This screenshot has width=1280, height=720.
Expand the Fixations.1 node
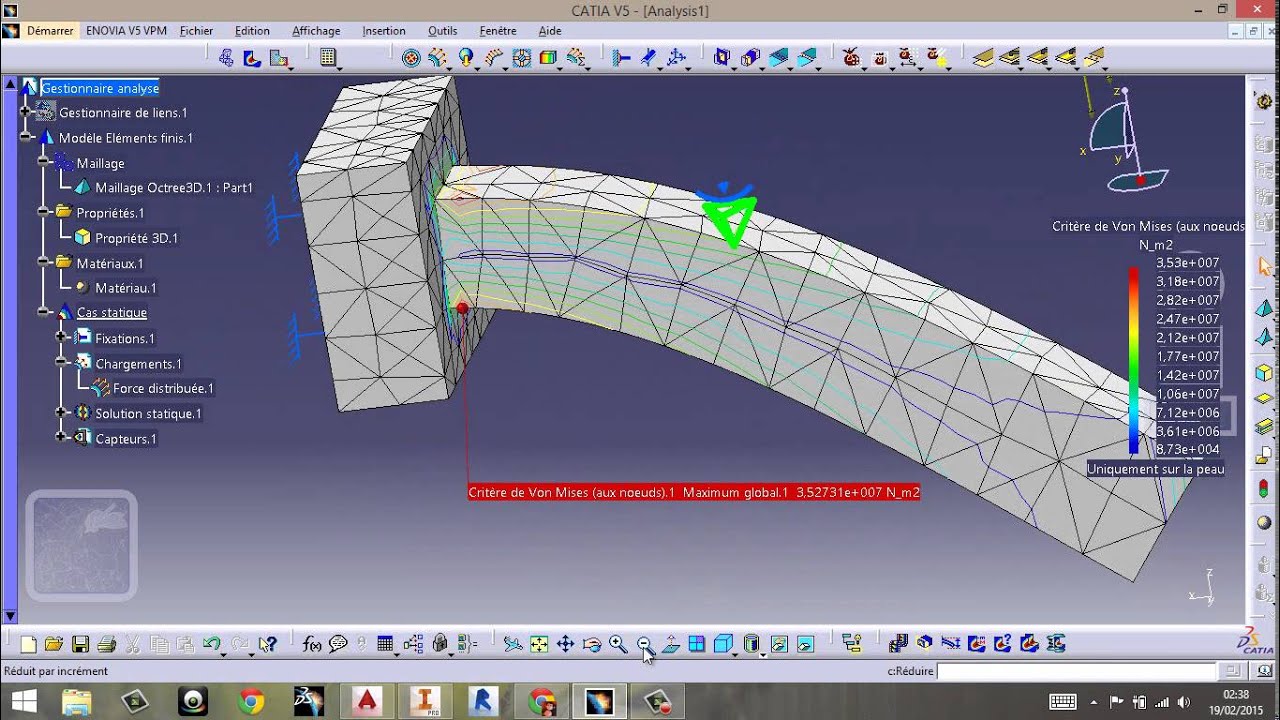point(62,338)
